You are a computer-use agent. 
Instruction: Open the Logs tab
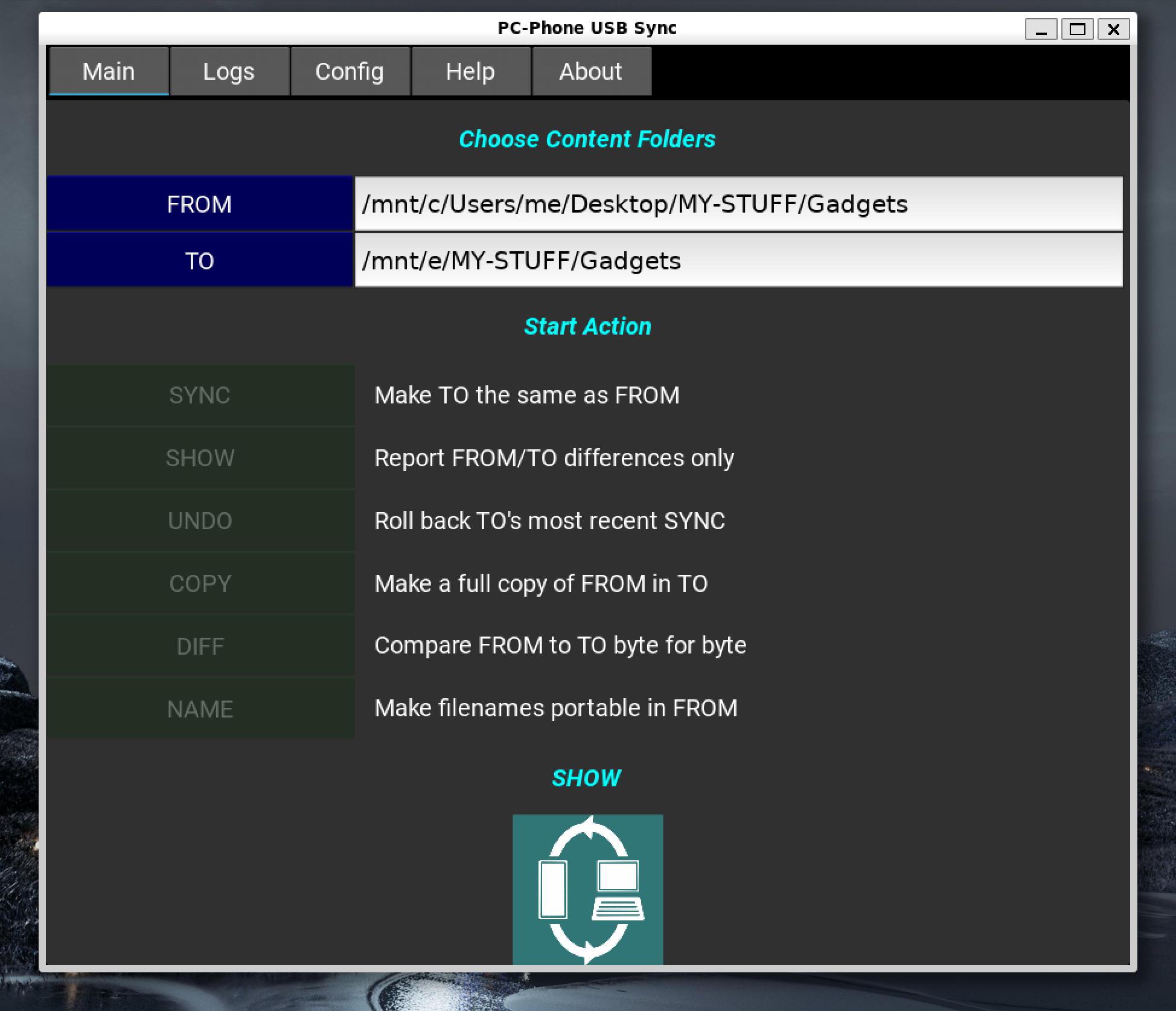pyautogui.click(x=229, y=71)
